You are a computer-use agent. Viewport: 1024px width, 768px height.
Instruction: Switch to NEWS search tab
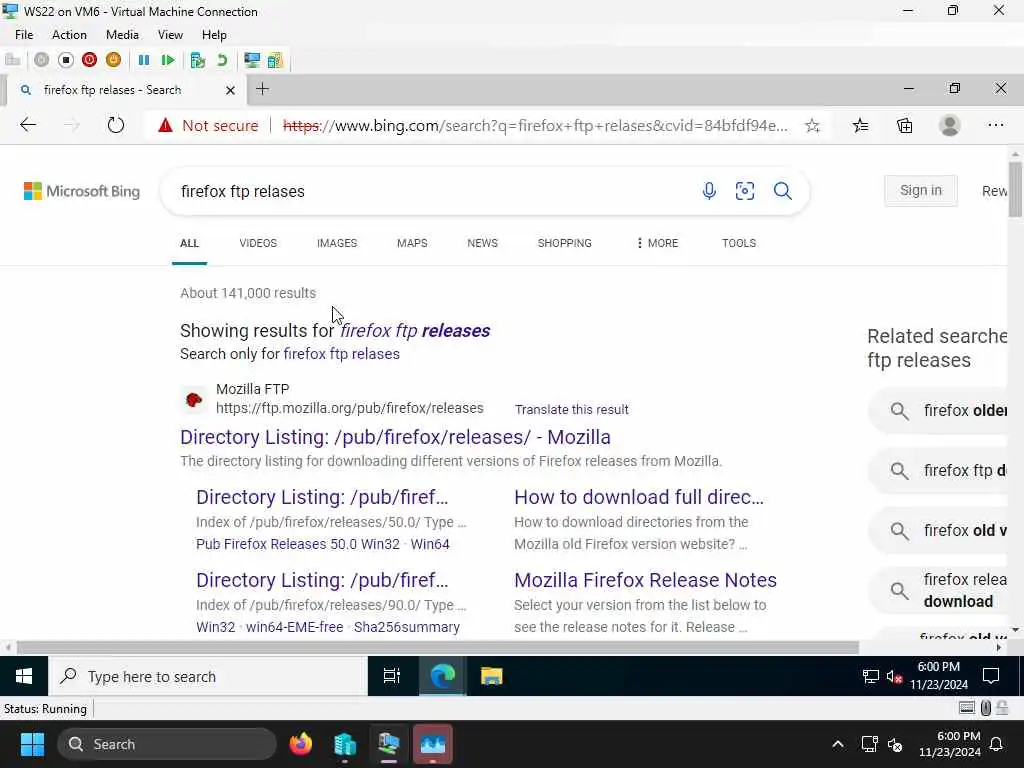pyautogui.click(x=483, y=243)
